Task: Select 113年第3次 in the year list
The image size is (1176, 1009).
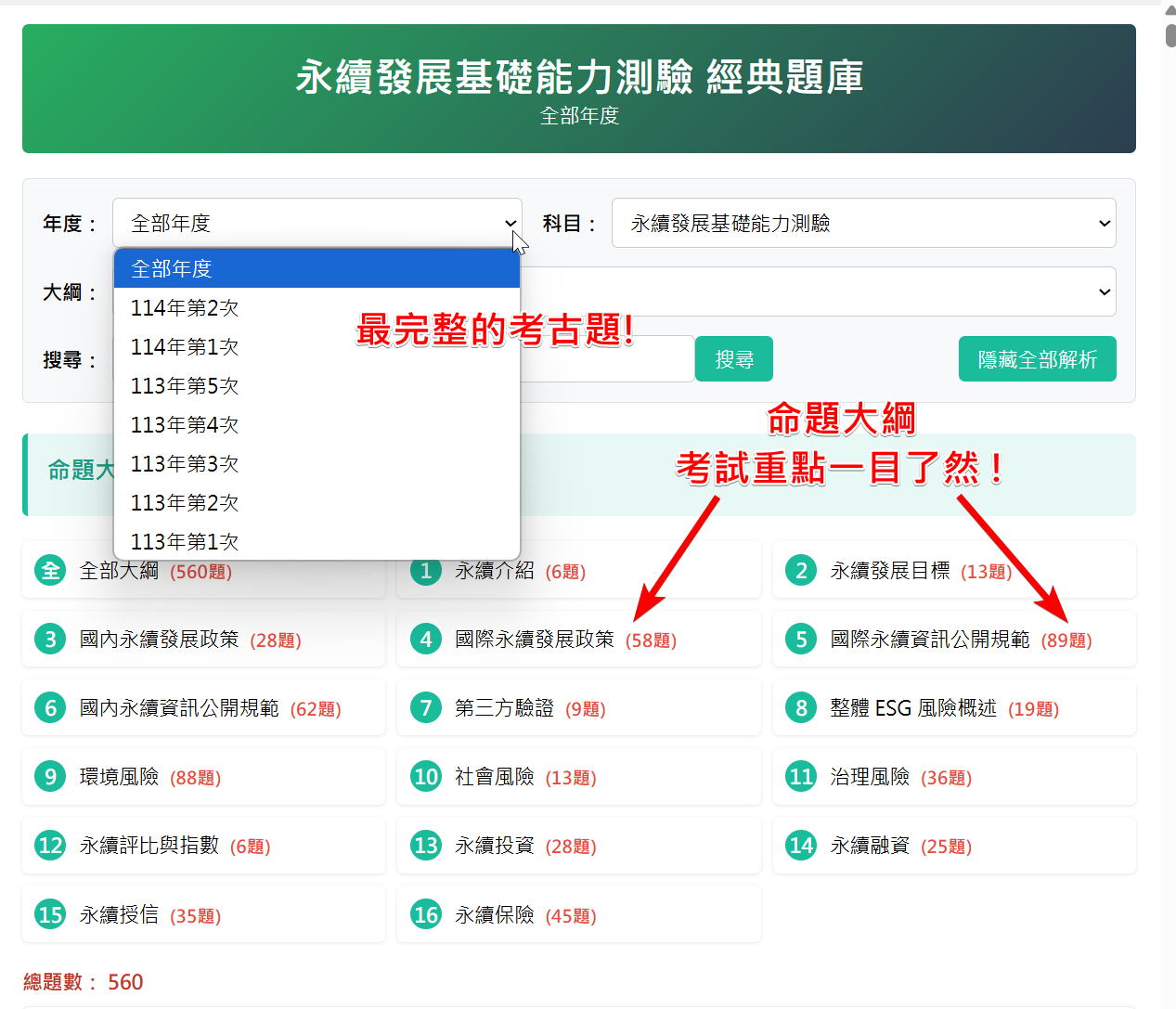Action: click(x=317, y=463)
